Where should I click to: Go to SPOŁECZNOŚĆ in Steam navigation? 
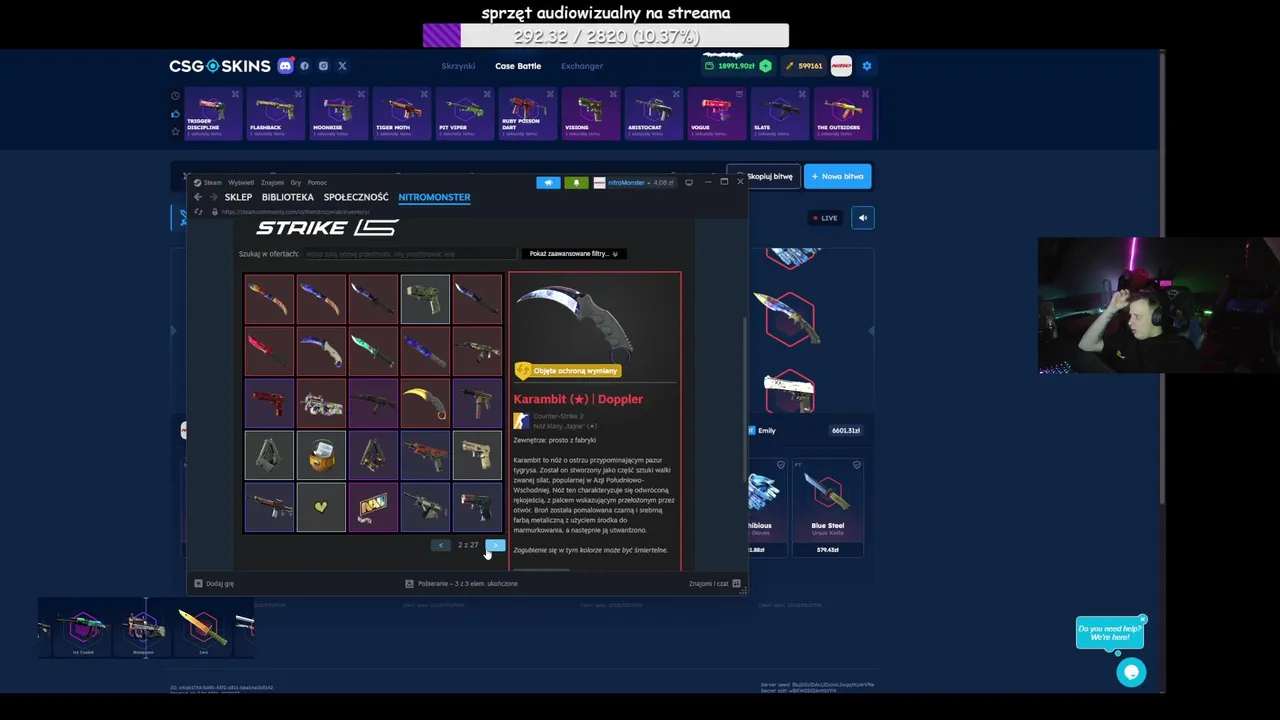[x=356, y=197]
